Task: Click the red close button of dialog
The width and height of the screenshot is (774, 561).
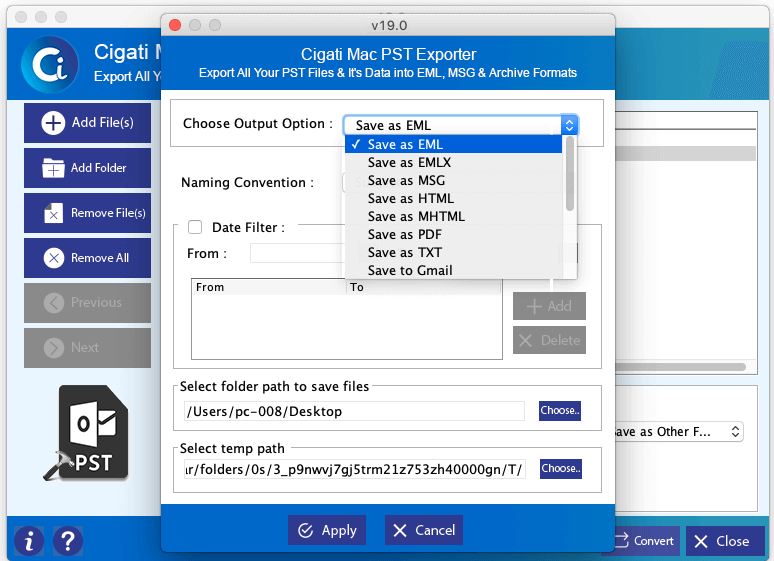Action: tap(175, 25)
